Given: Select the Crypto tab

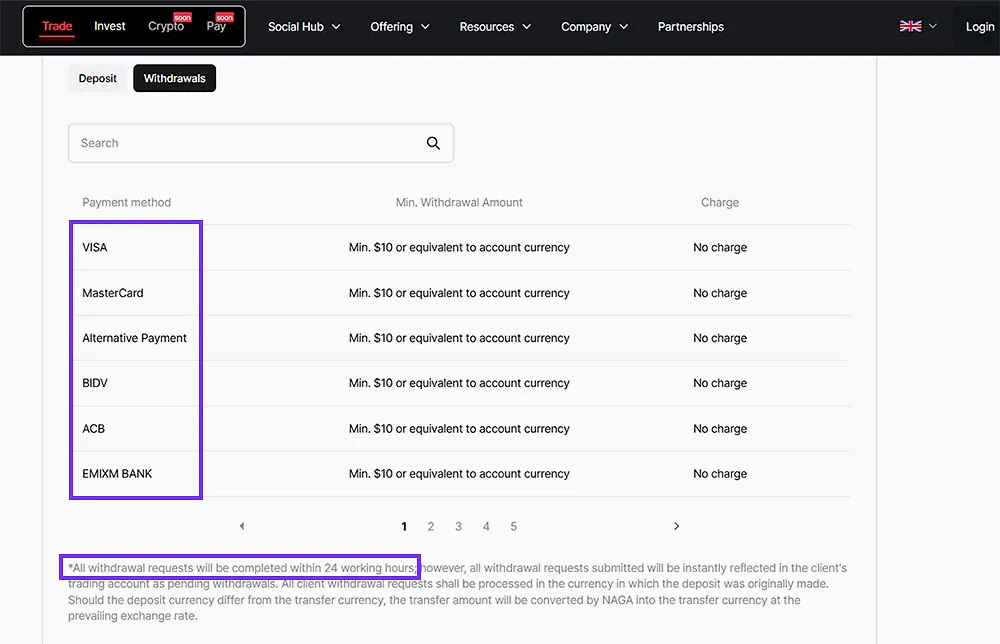Looking at the screenshot, I should [166, 26].
